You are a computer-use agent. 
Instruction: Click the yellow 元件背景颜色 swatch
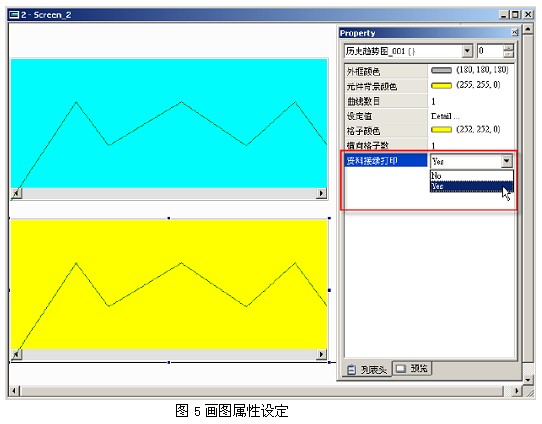(x=441, y=85)
